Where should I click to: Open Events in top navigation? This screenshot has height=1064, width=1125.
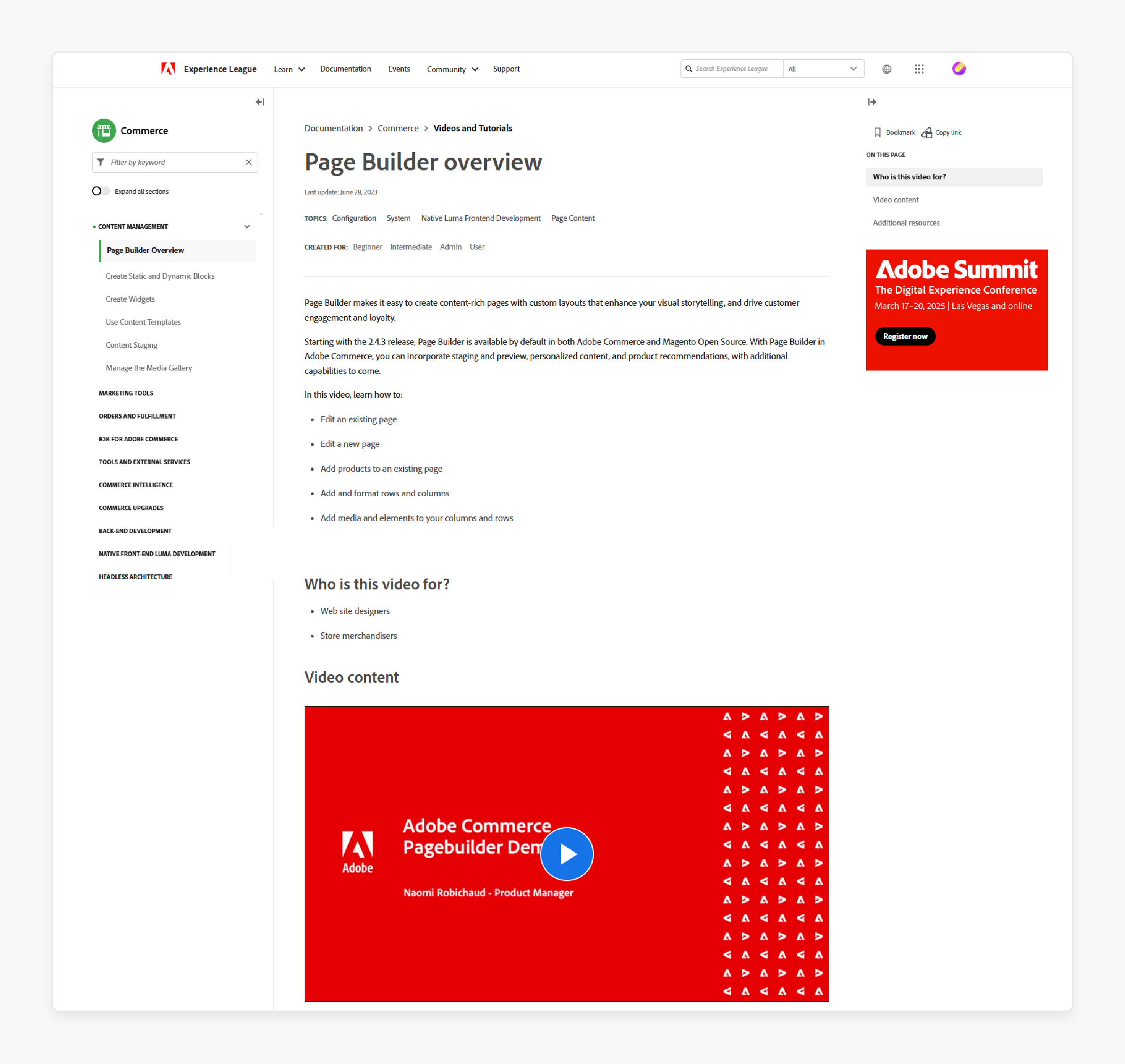tap(399, 69)
